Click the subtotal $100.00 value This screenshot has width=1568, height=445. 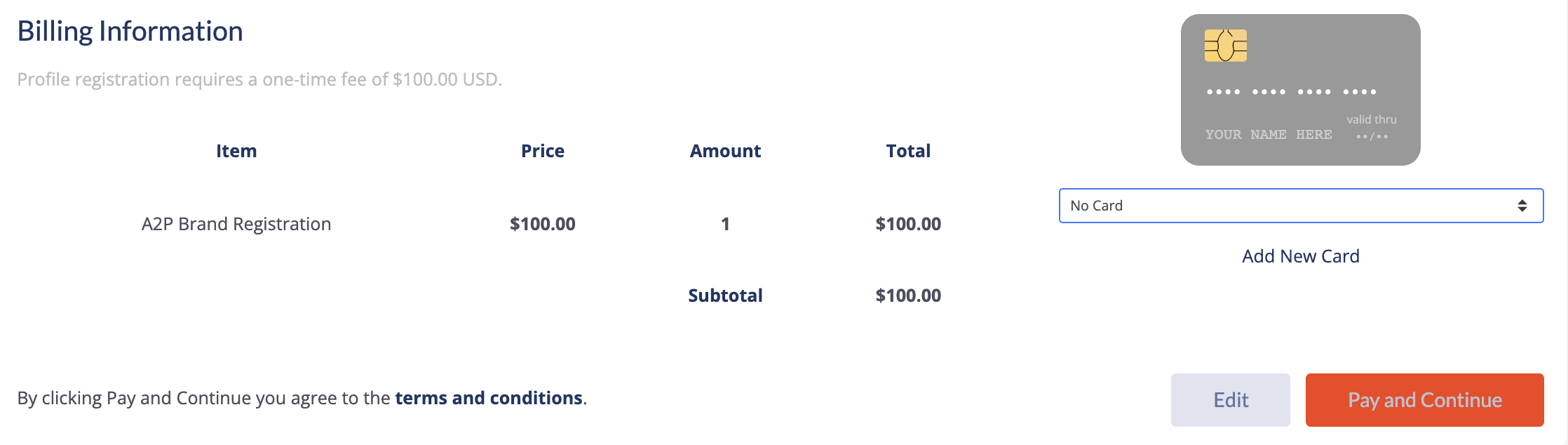tap(908, 295)
